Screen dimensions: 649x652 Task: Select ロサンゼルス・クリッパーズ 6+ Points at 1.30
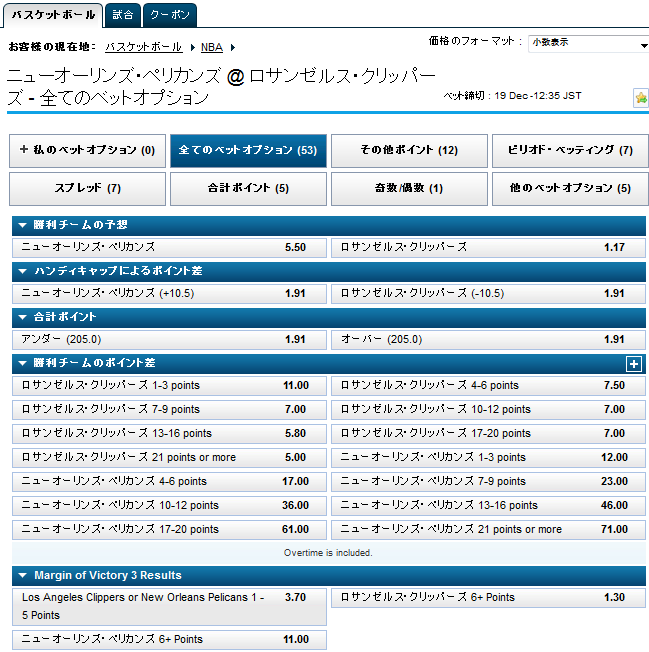coord(487,598)
